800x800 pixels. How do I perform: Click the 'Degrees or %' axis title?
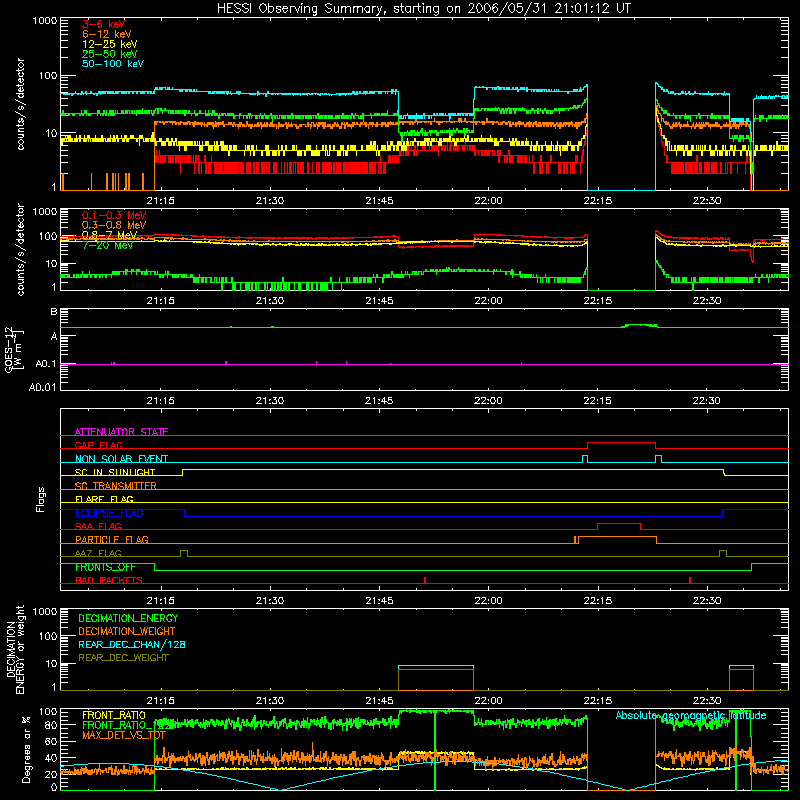(x=26, y=749)
